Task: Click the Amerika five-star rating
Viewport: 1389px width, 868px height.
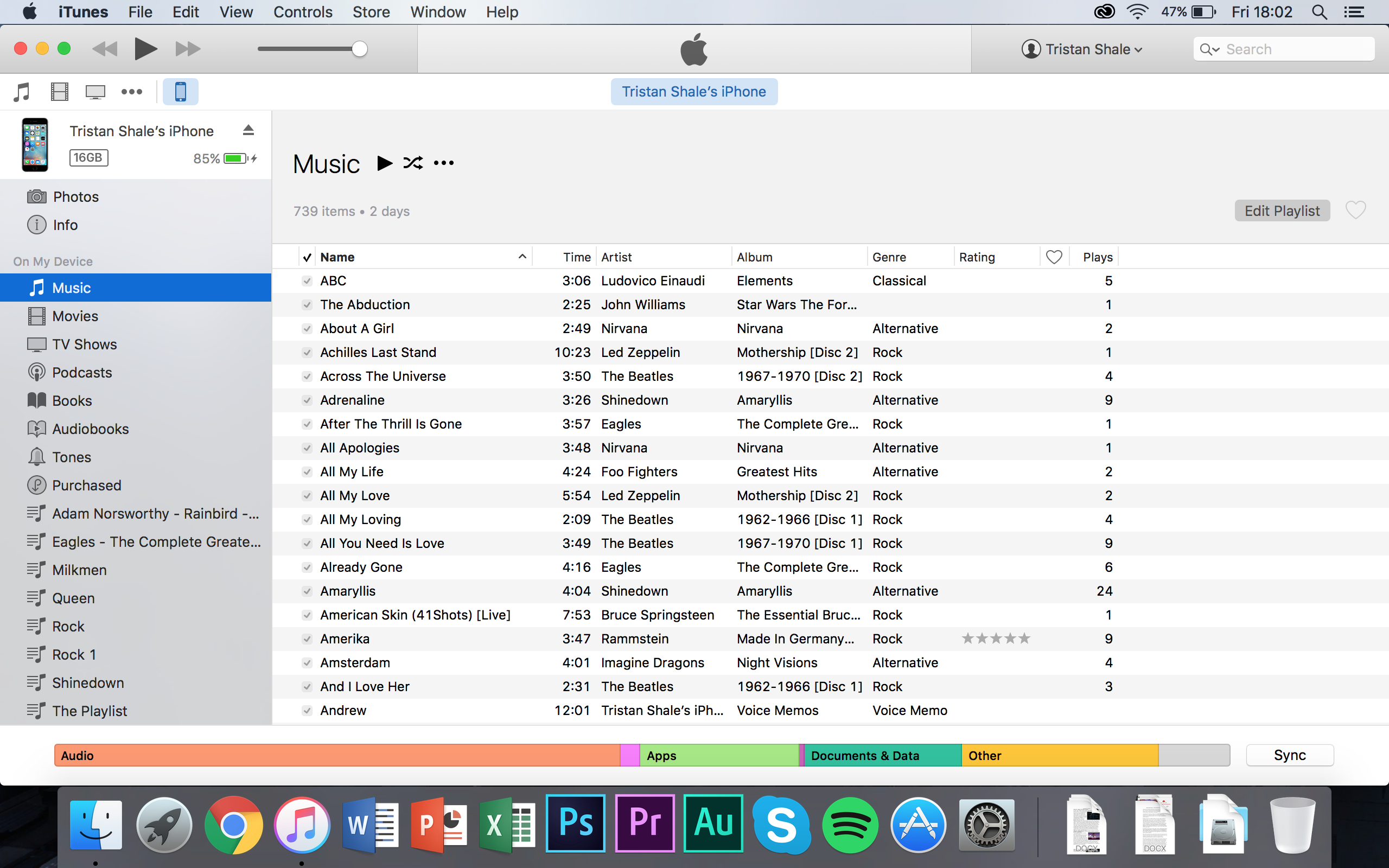Action: point(996,639)
